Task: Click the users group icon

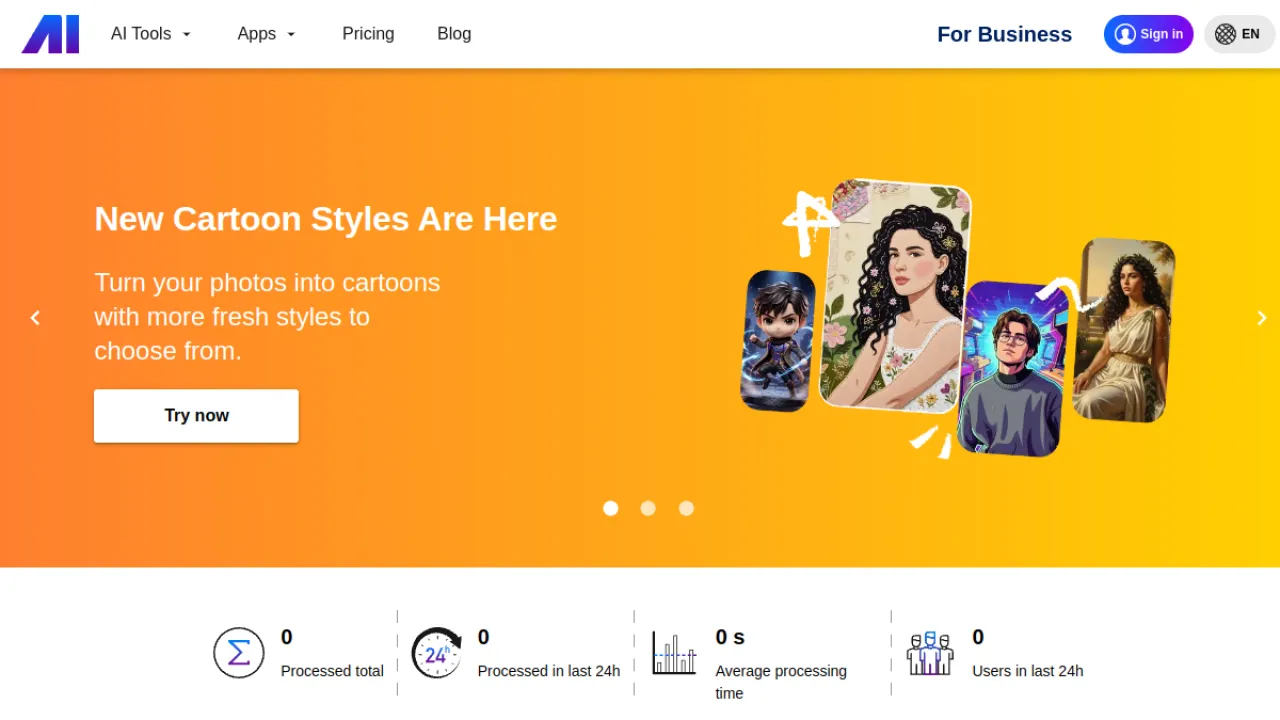Action: 930,653
